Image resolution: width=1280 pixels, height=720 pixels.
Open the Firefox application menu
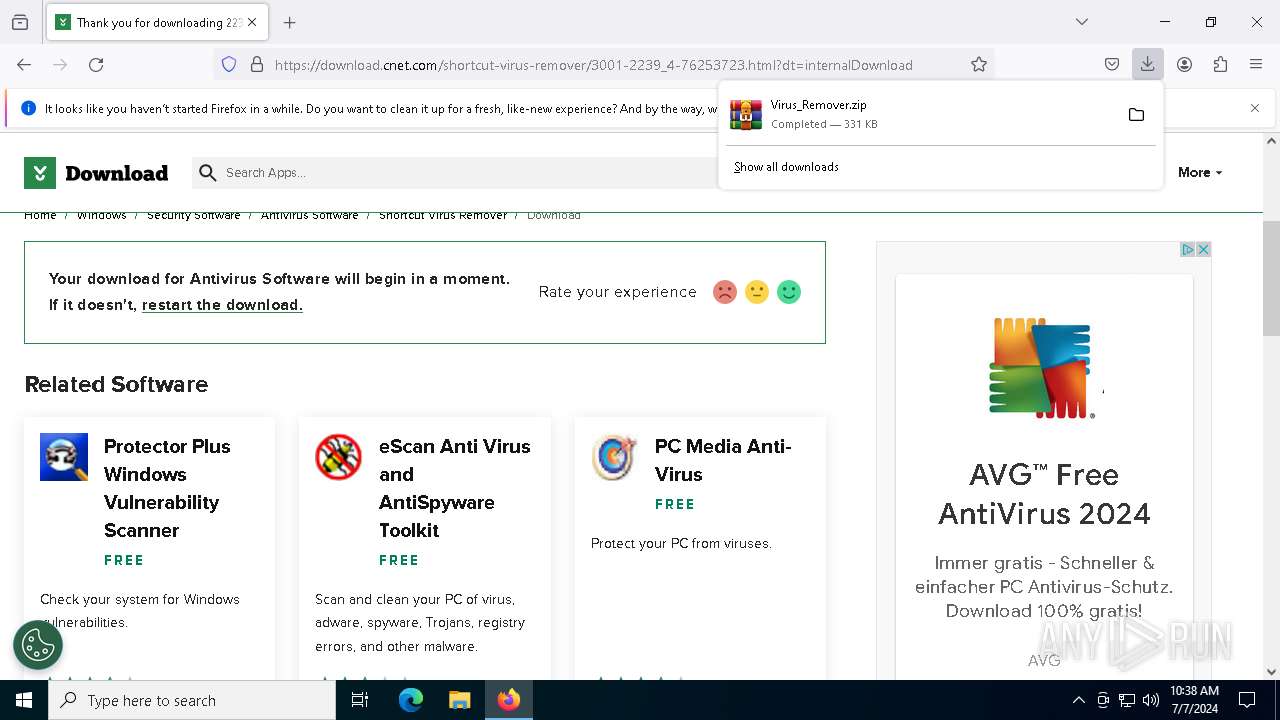coord(1256,64)
